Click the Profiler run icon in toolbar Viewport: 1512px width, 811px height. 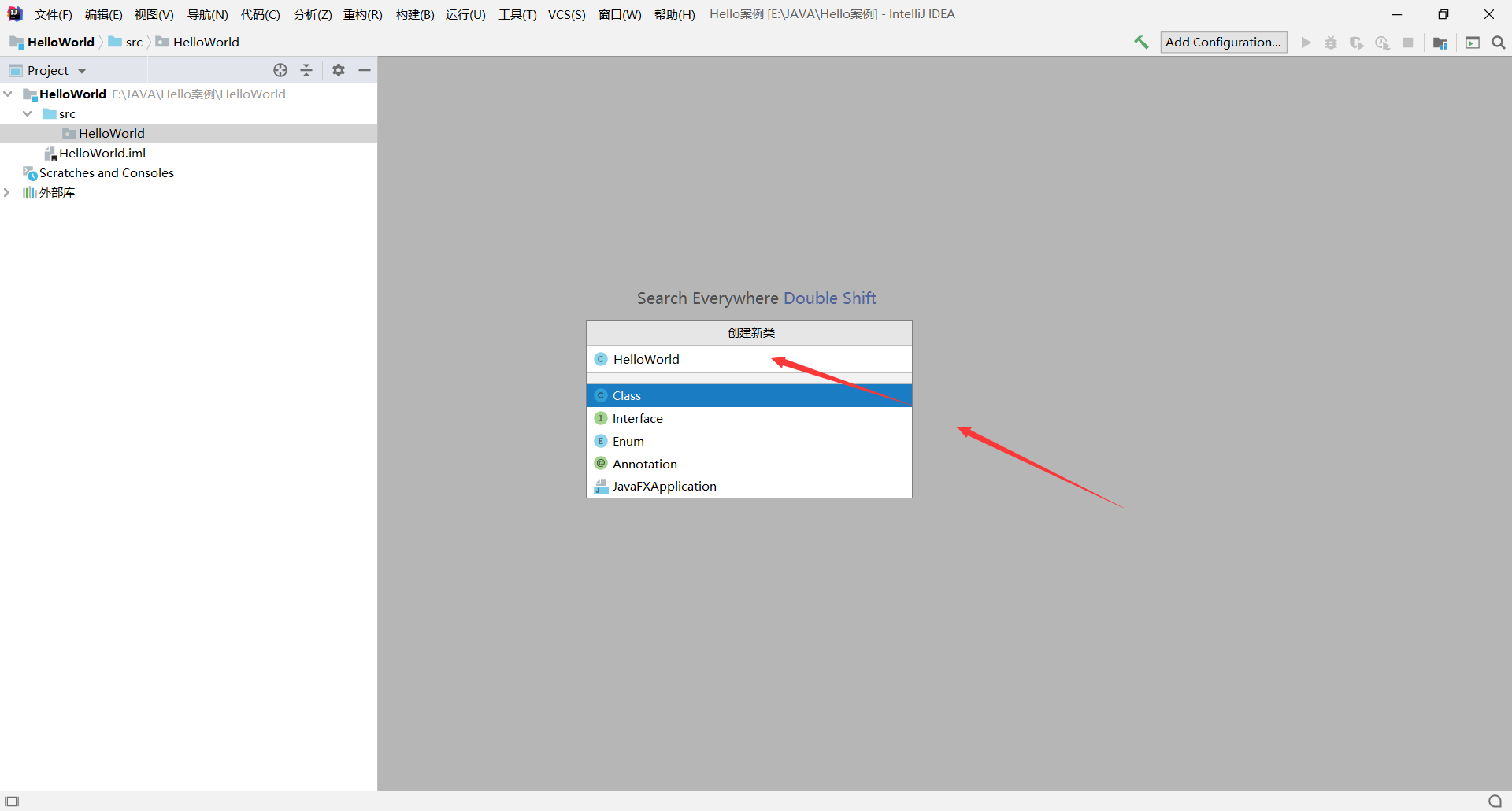[x=1382, y=43]
